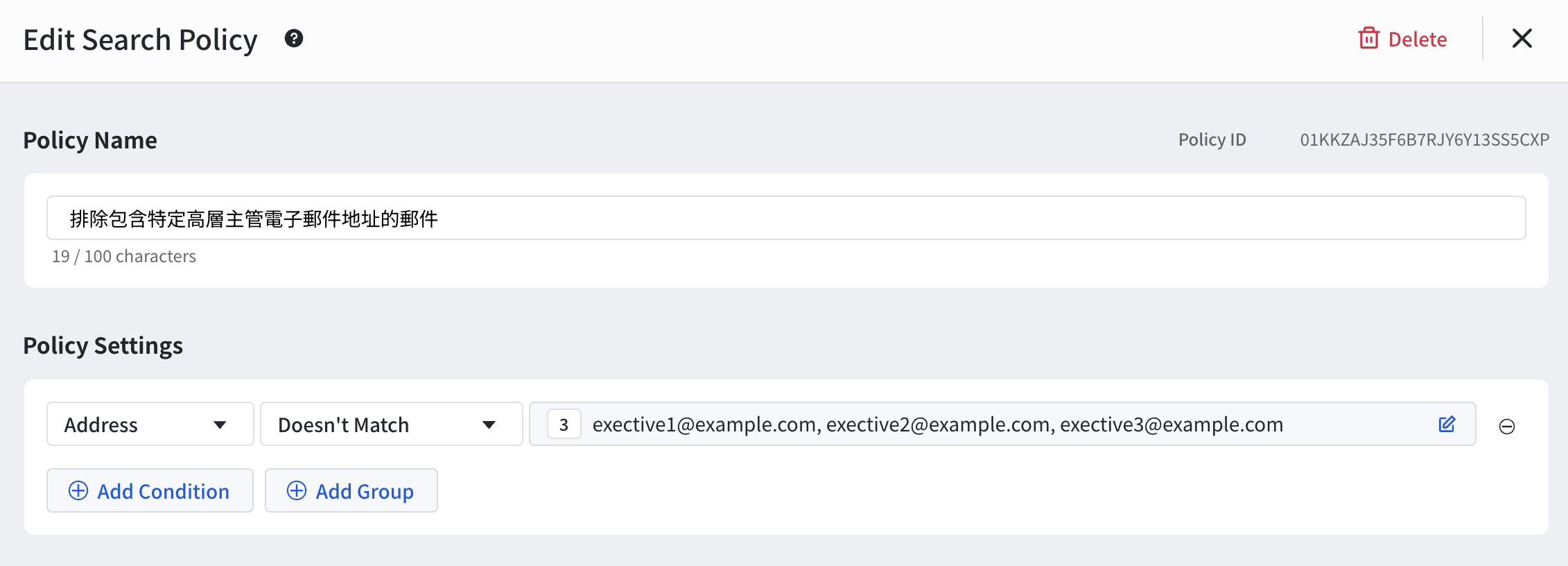Click the Address dropdown arrow
Screen dimensions: 1568x566
pyautogui.click(x=220, y=424)
